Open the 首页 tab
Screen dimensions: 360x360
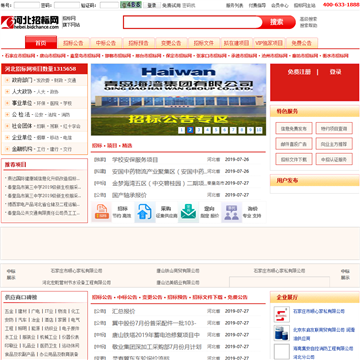[x=41, y=43]
